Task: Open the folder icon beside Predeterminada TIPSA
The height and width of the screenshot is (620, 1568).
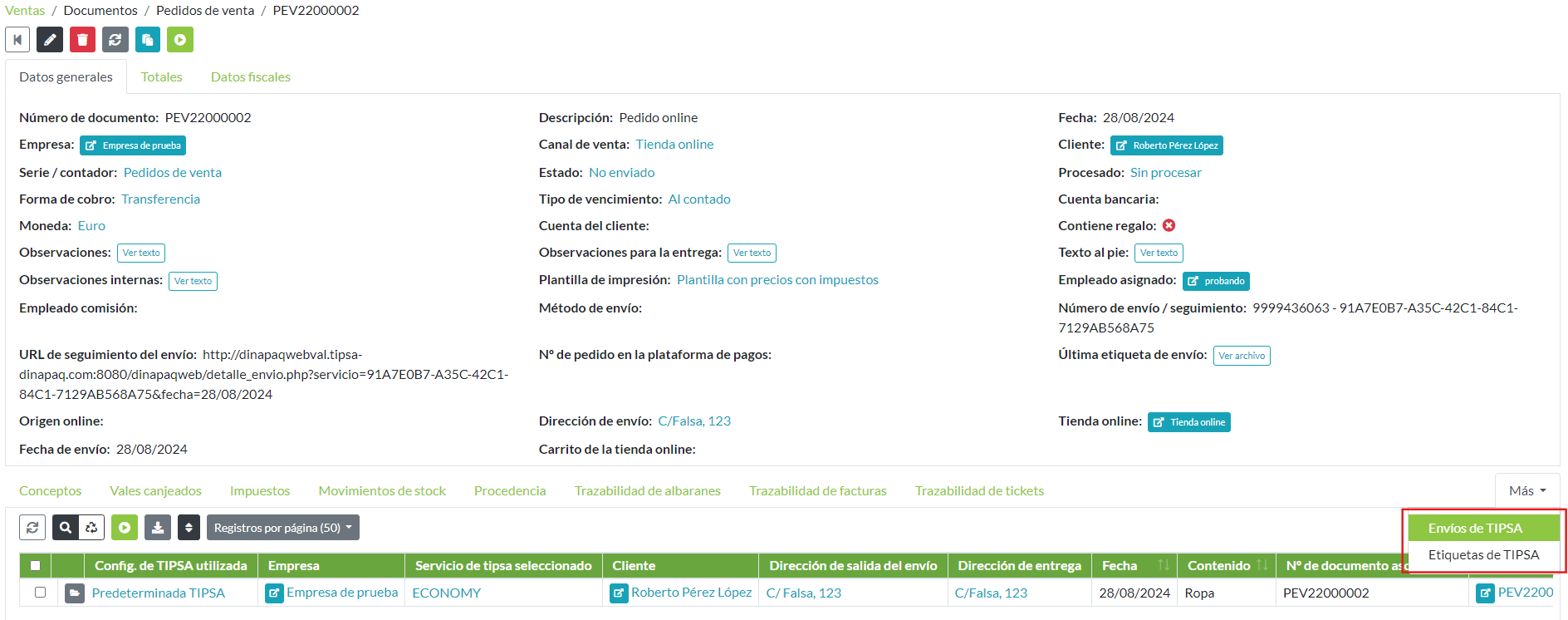Action: [x=75, y=593]
